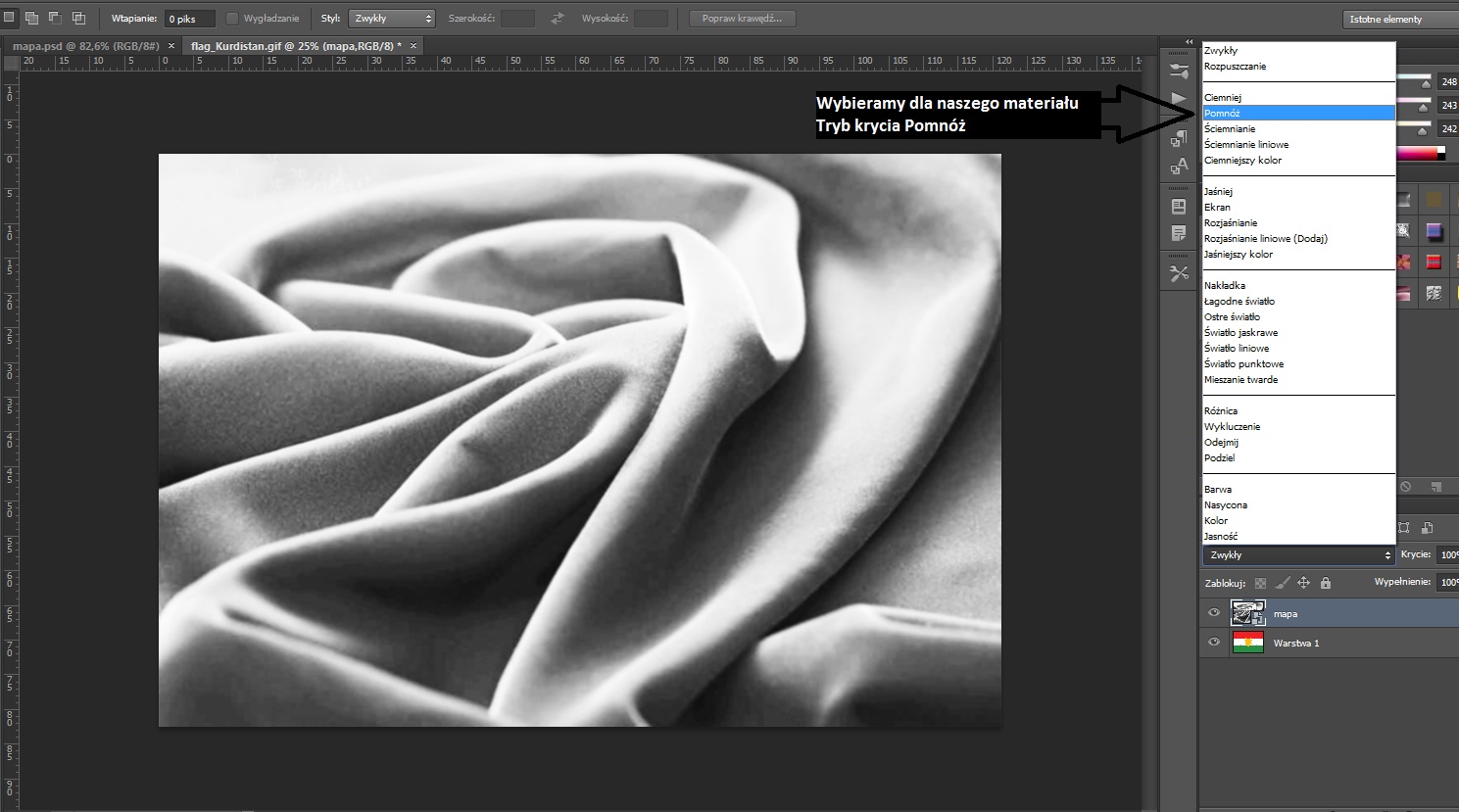Image resolution: width=1459 pixels, height=812 pixels.
Task: Apply the red striped style swatch
Action: 1435,262
